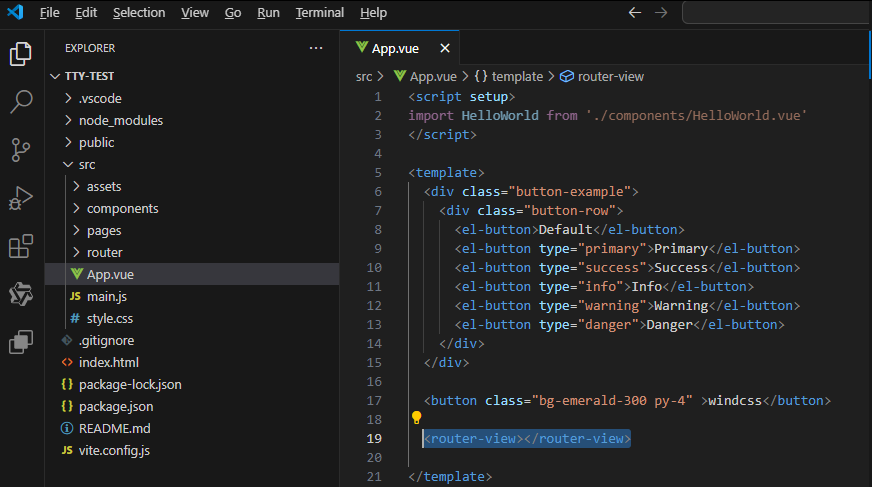Open the .gitignore file
This screenshot has height=487, width=872.
tap(192, 340)
